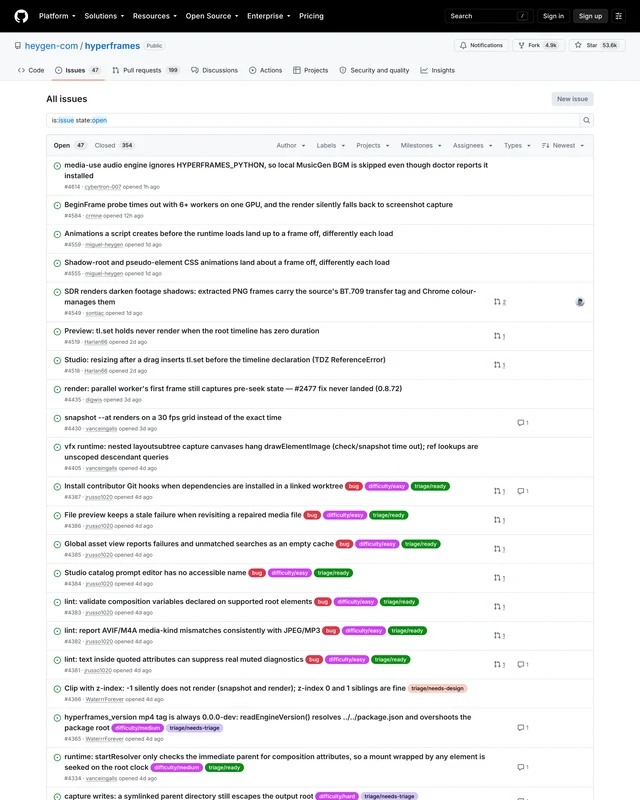This screenshot has width=640, height=800.
Task: Open linked pull request icon on issue #4549
Action: [500, 302]
